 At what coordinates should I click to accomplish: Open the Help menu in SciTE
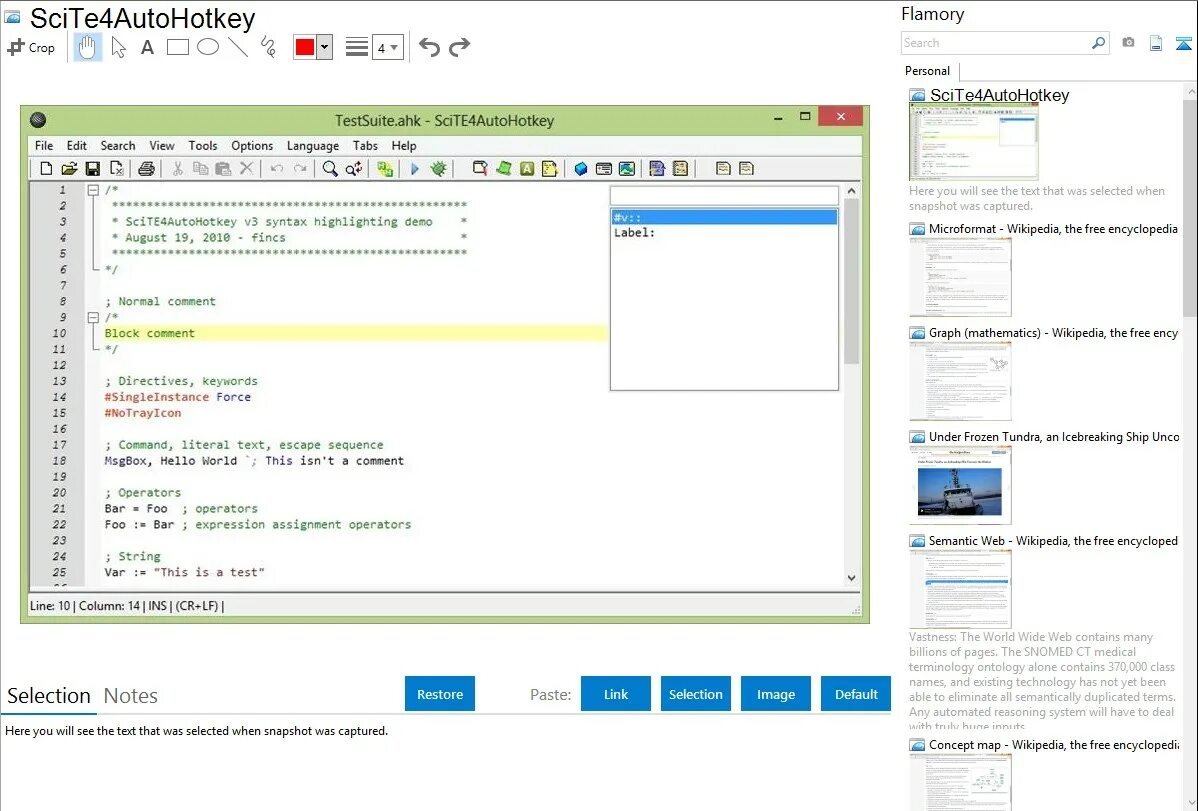tap(404, 145)
